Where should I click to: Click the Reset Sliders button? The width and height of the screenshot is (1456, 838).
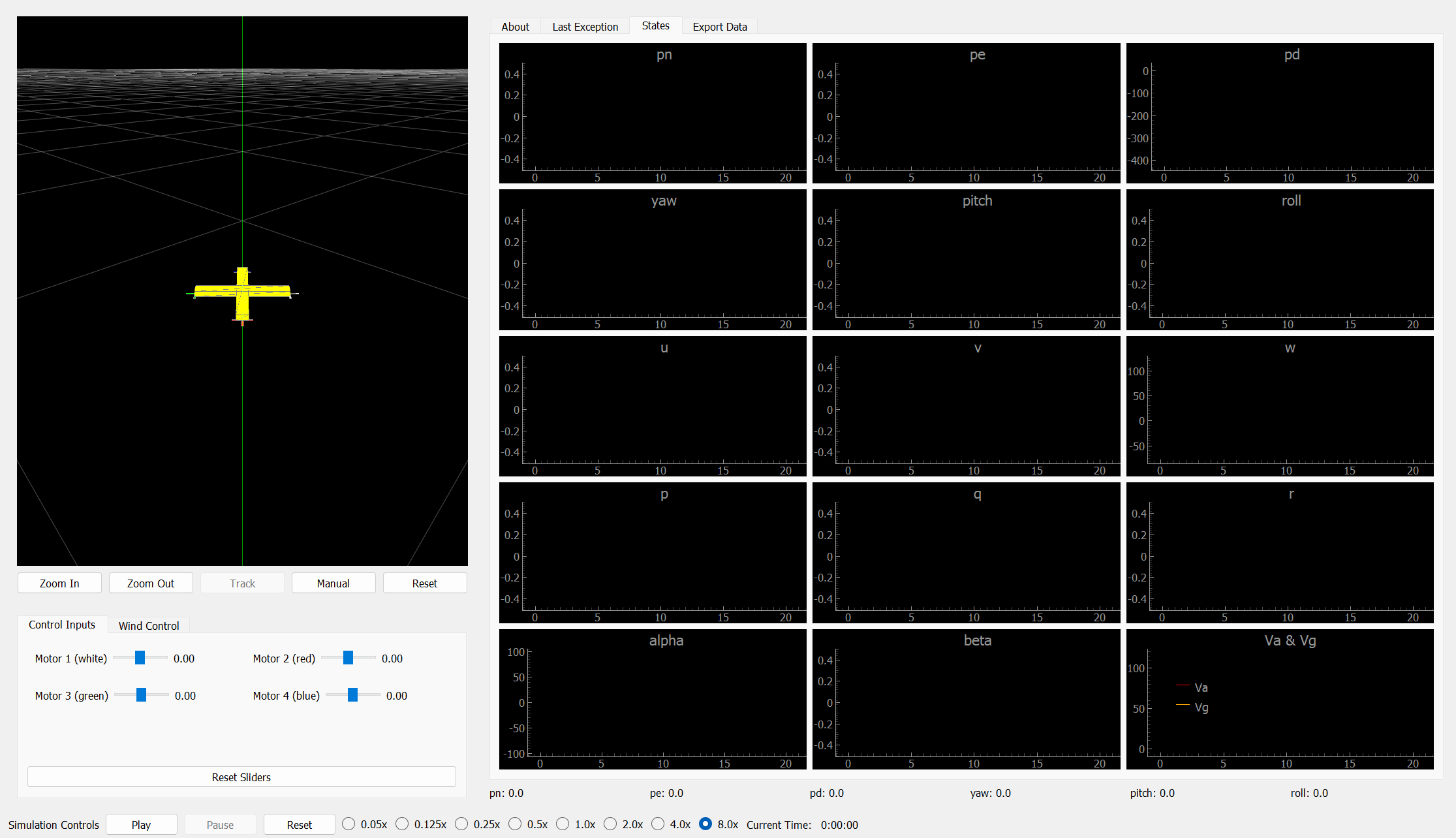[241, 777]
